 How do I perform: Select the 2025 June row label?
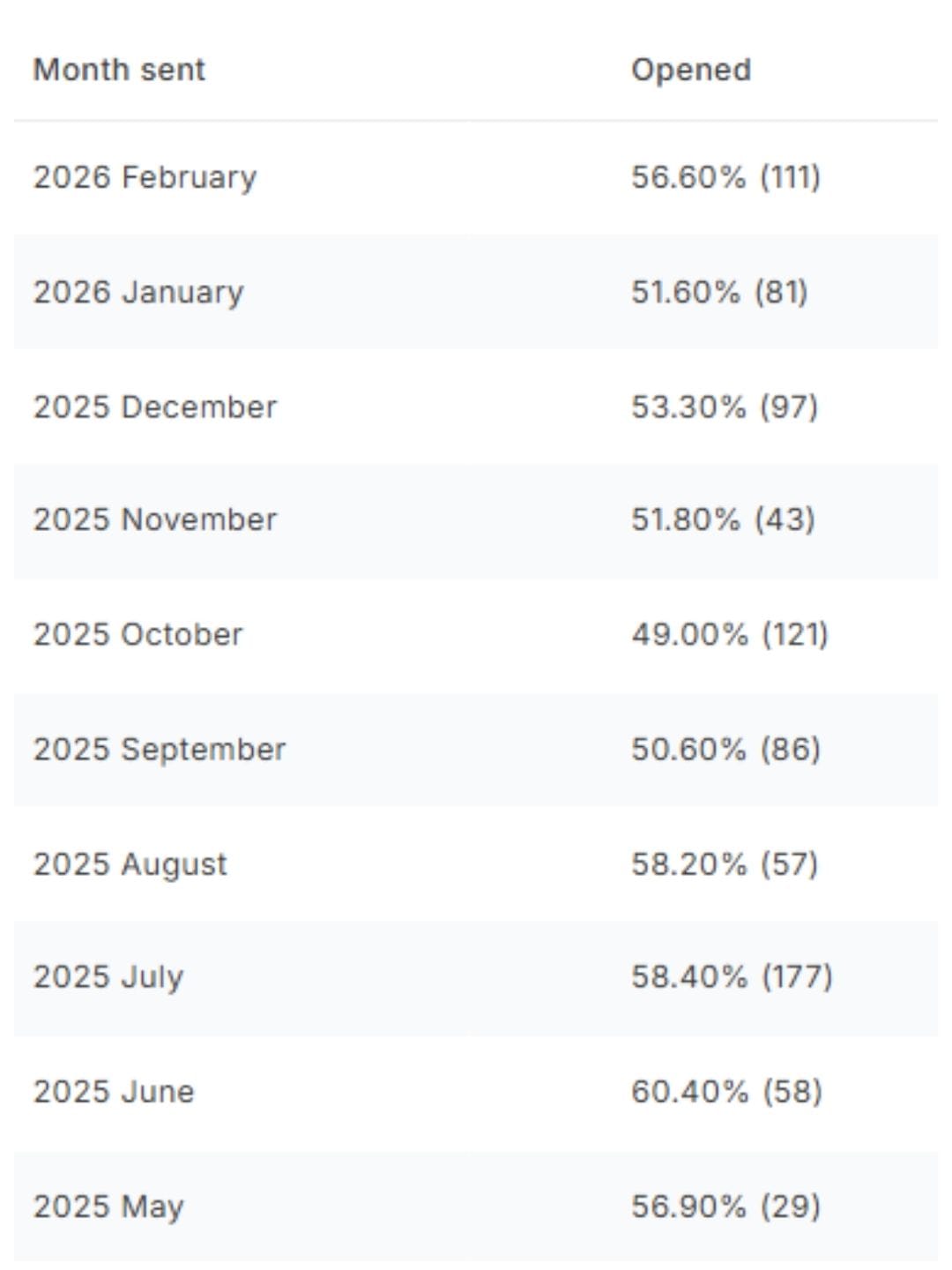[114, 1091]
